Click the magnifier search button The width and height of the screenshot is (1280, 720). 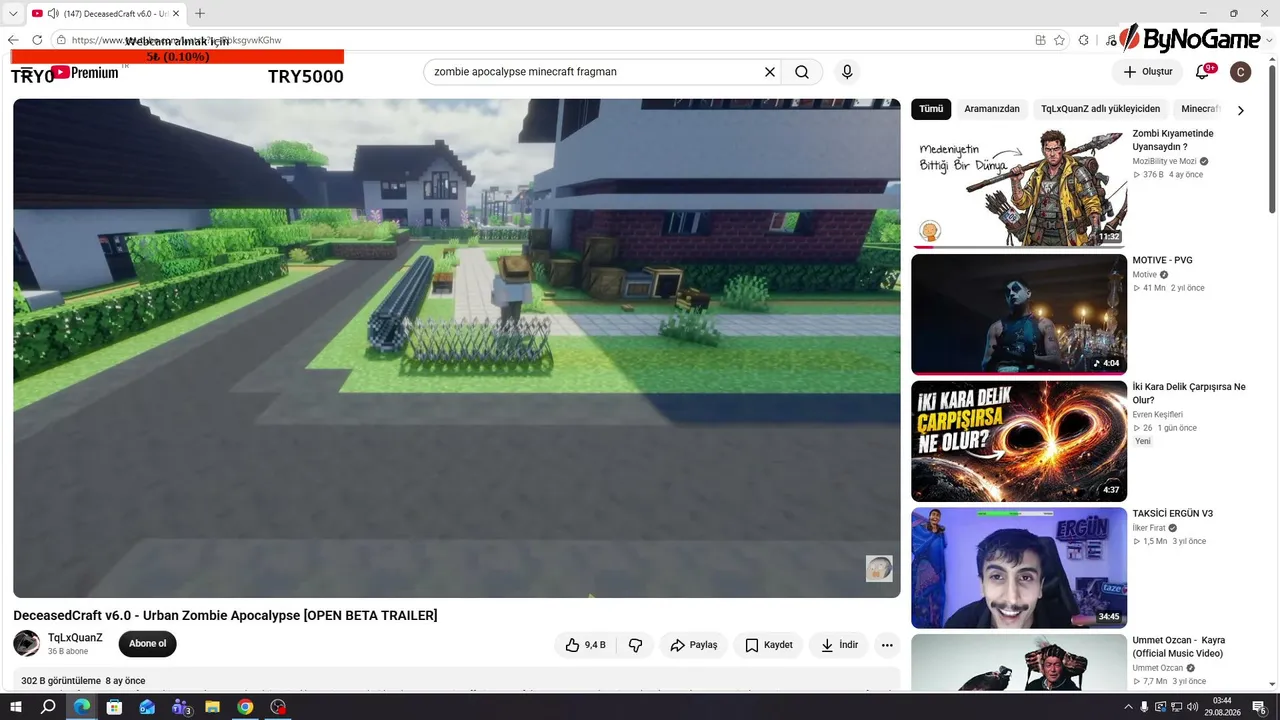click(x=802, y=72)
